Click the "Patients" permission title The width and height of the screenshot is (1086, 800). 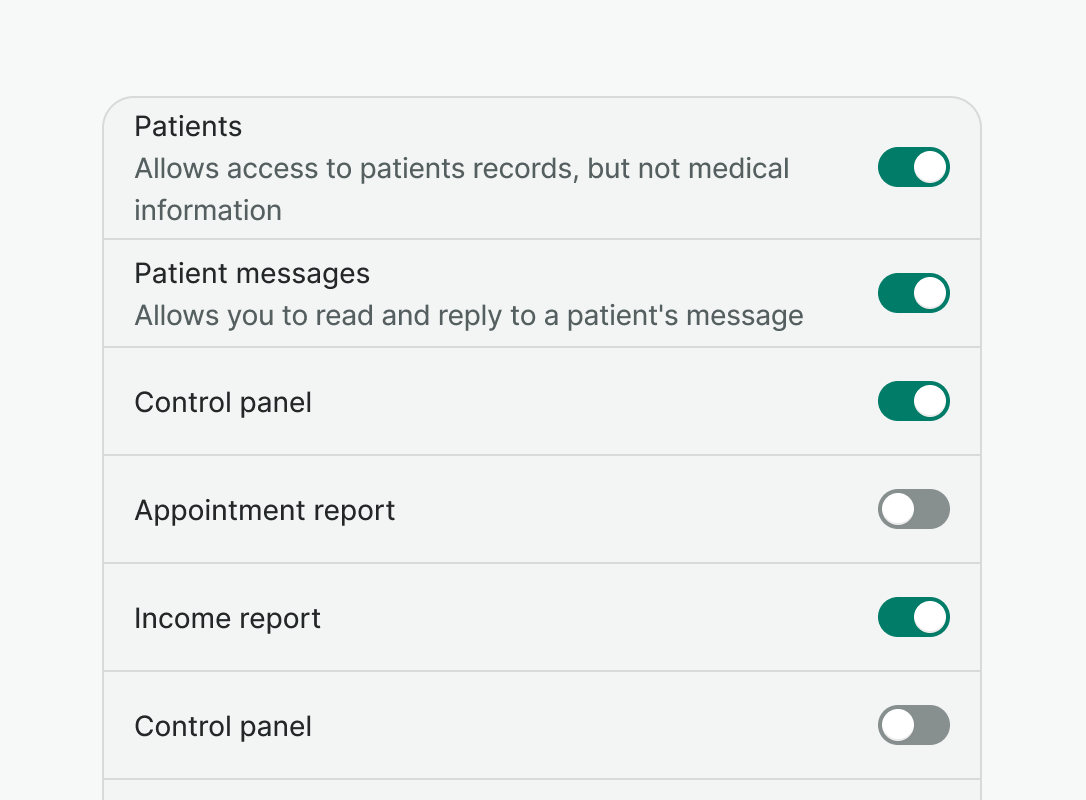(188, 127)
